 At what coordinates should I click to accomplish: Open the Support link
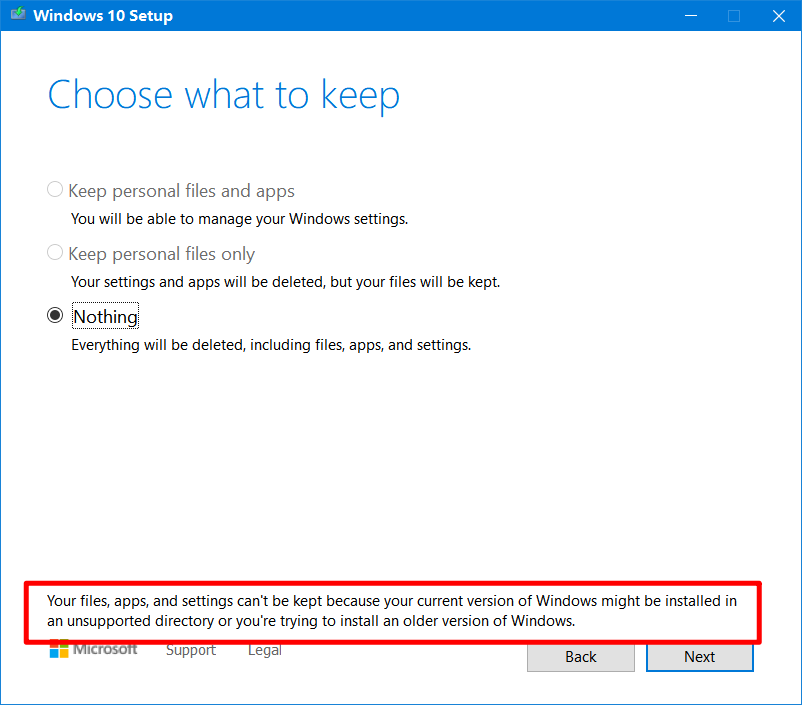point(191,650)
